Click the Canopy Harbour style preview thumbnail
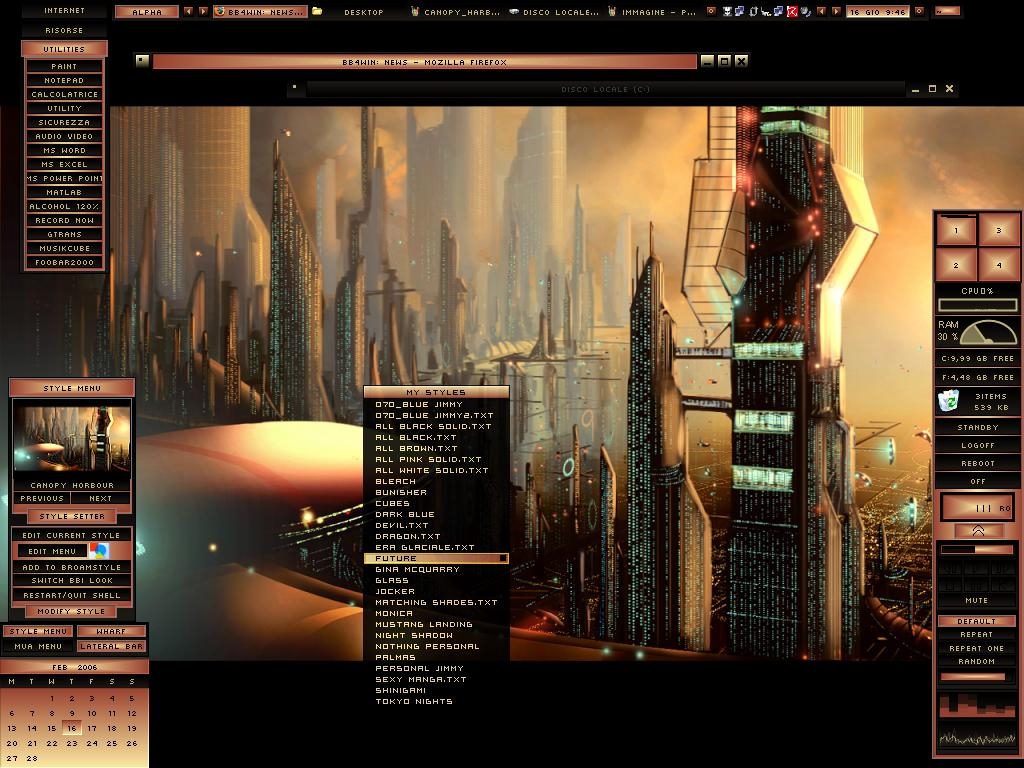Viewport: 1024px width, 768px height. tap(72, 439)
